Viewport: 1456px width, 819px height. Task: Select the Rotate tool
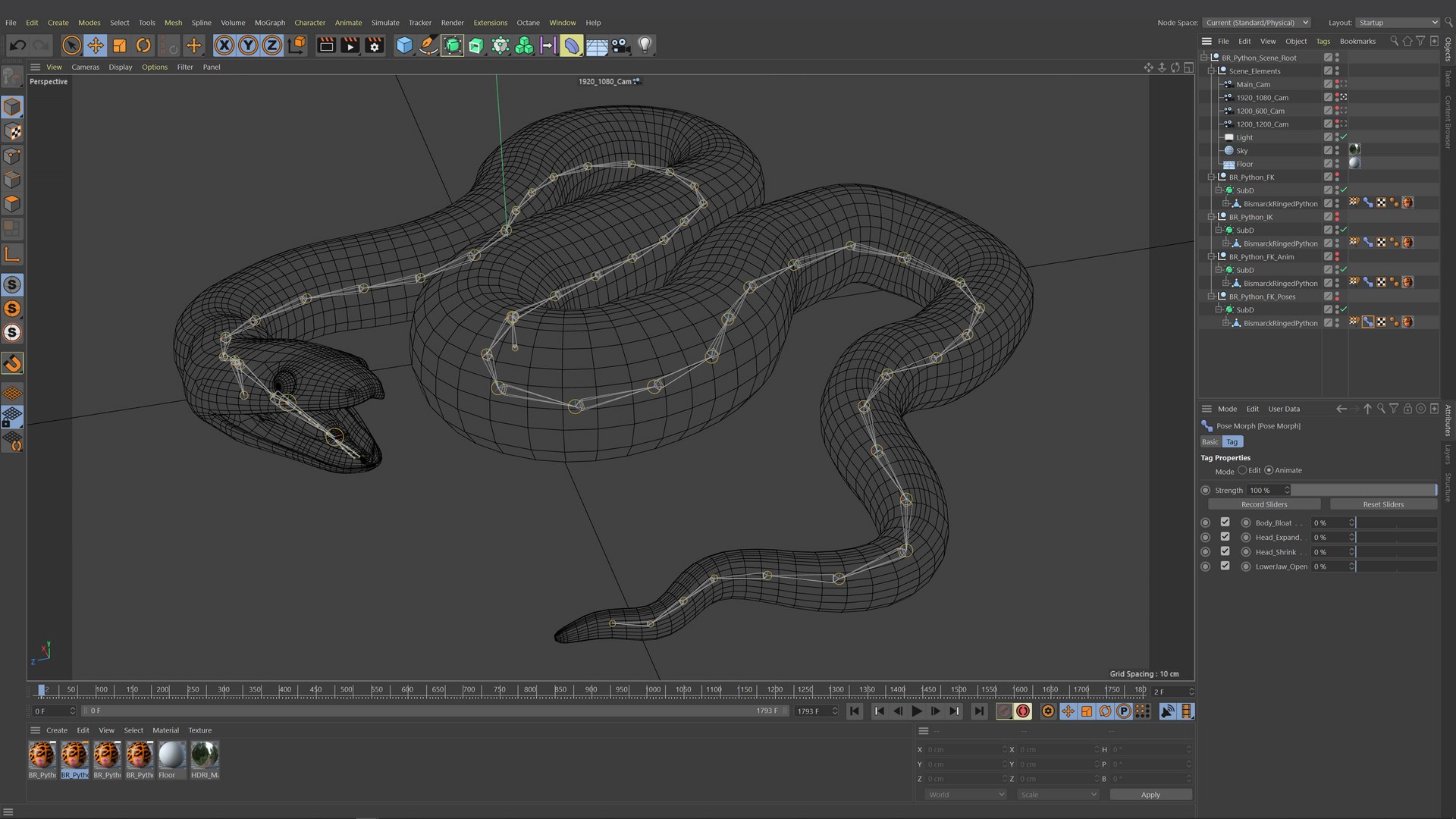[143, 45]
